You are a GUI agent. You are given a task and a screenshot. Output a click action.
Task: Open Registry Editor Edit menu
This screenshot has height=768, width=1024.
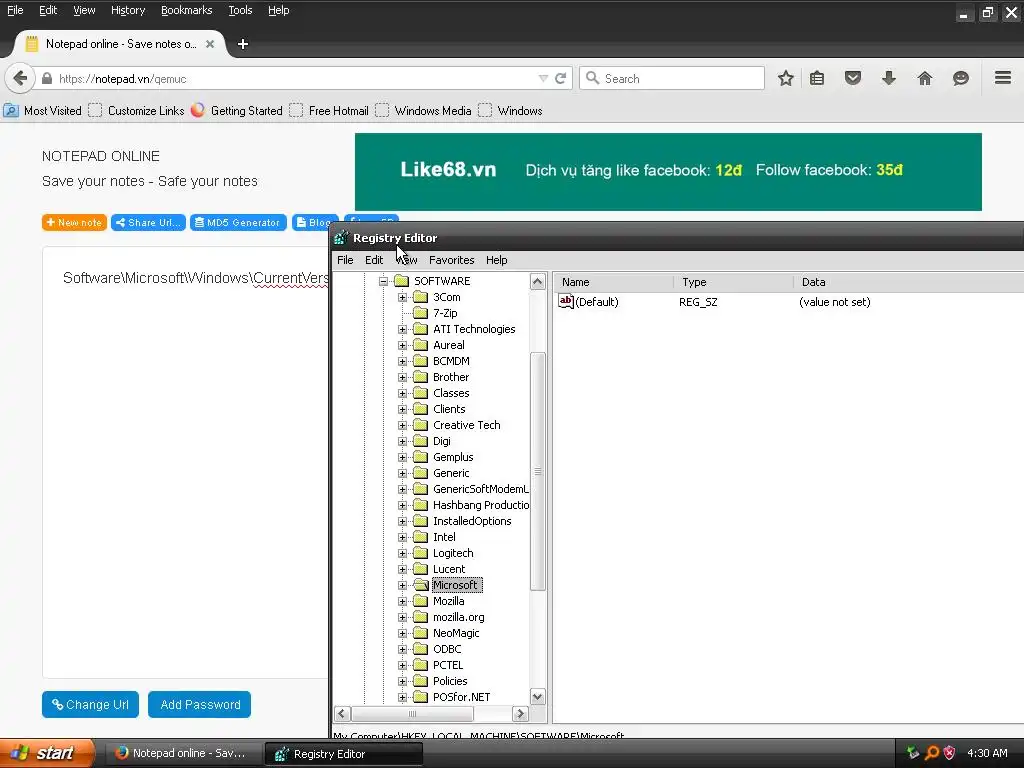coord(374,260)
